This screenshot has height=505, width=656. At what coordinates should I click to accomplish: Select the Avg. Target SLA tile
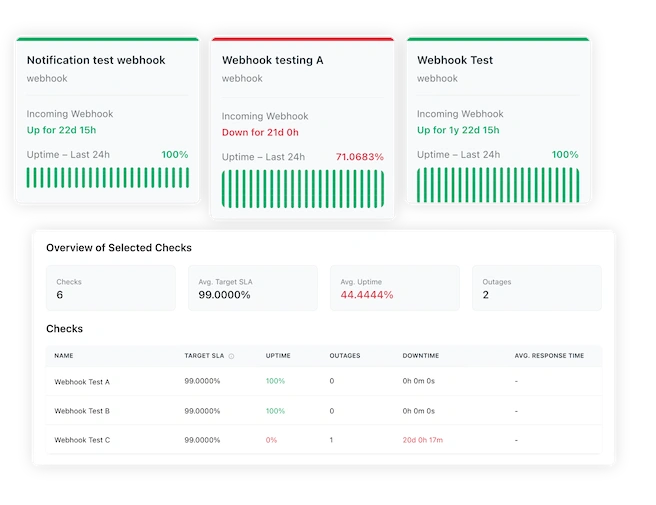click(252, 288)
